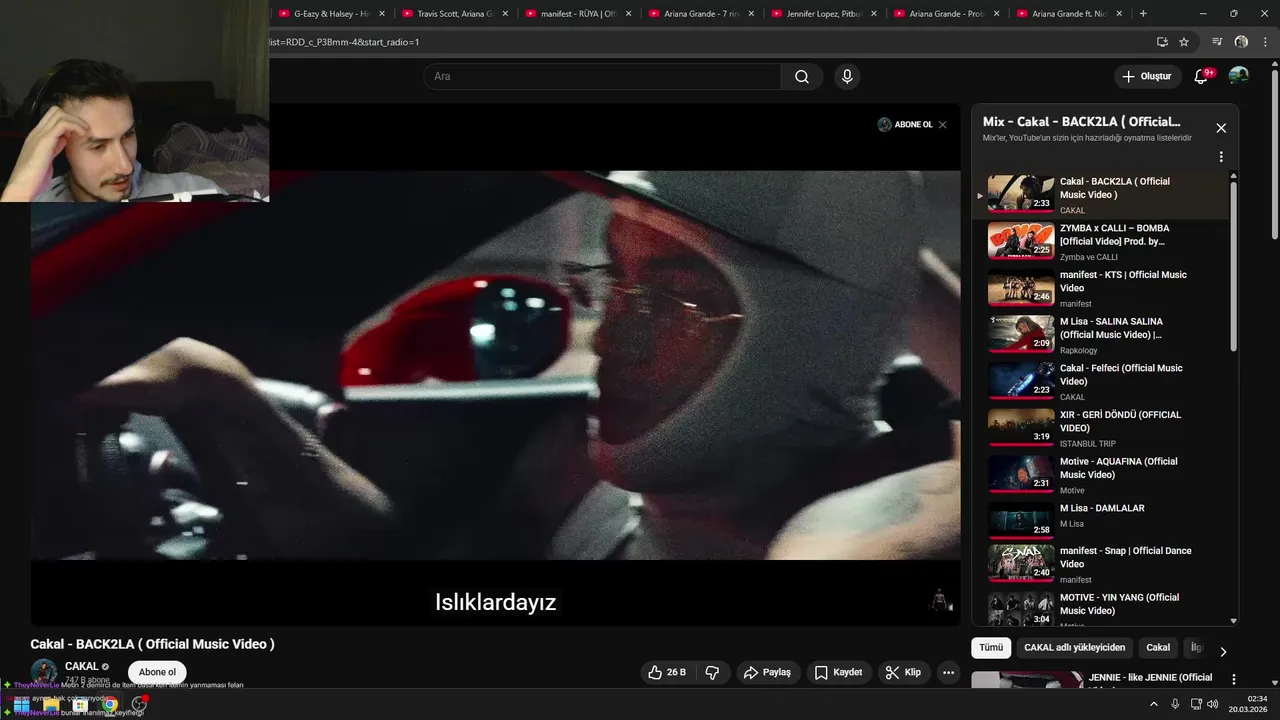Open File Explorer from the taskbar

point(51,704)
